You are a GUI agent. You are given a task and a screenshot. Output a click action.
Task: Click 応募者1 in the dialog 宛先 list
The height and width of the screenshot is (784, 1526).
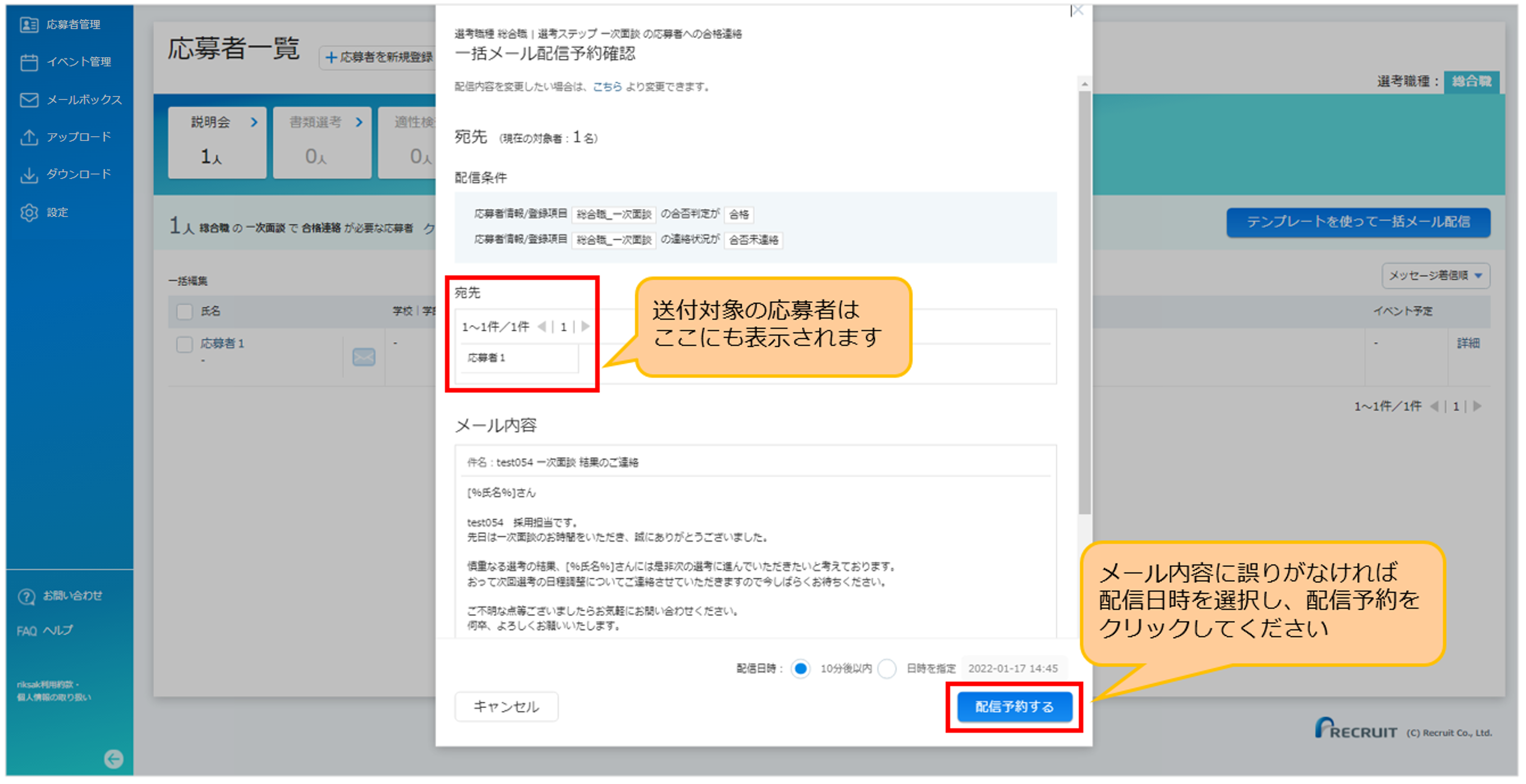(x=486, y=357)
